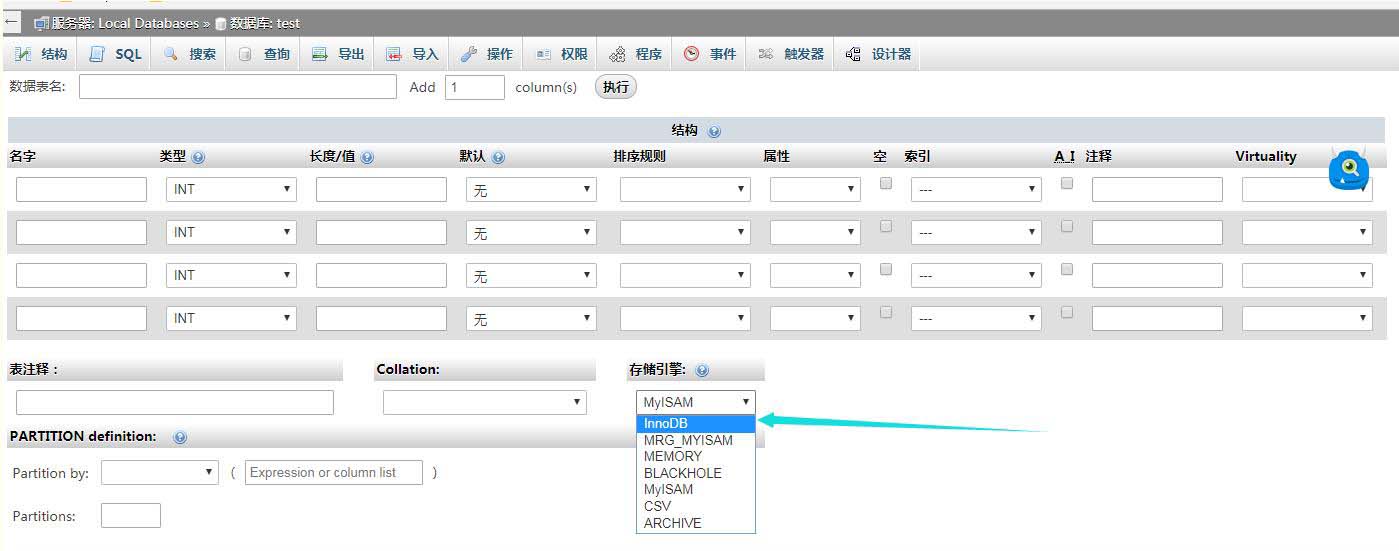Click the blue monster mascot icon
This screenshot has height=551, width=1399.
click(1348, 170)
